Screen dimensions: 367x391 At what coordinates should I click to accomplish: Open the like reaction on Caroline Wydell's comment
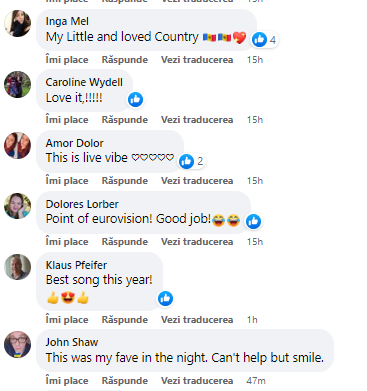(136, 99)
